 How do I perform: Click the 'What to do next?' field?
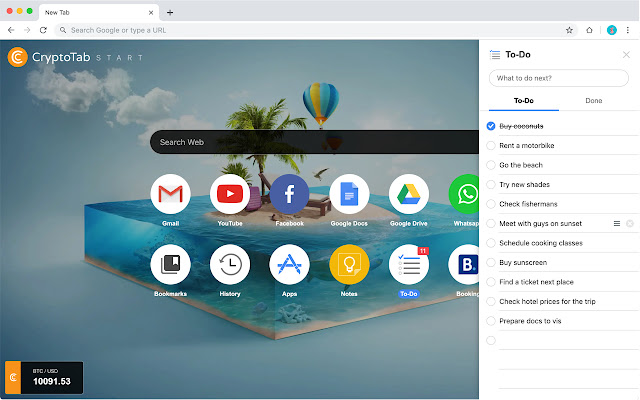[559, 78]
